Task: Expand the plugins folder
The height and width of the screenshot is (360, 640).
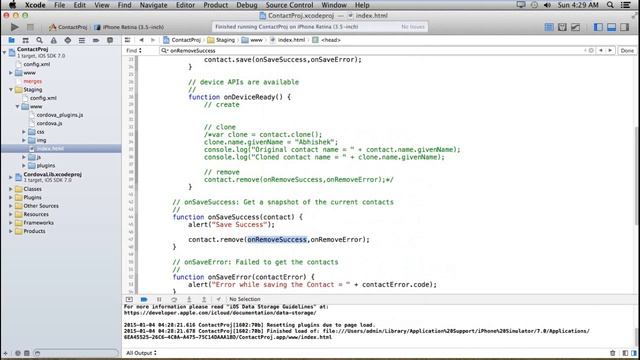Action: 24,165
